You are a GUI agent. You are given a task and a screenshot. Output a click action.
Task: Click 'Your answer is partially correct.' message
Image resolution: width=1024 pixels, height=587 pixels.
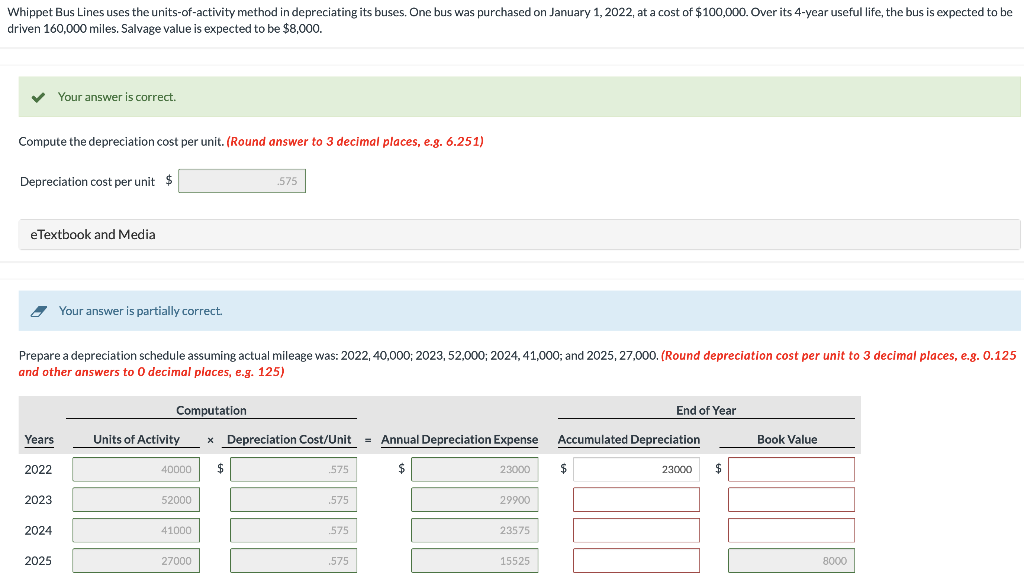coord(140,311)
